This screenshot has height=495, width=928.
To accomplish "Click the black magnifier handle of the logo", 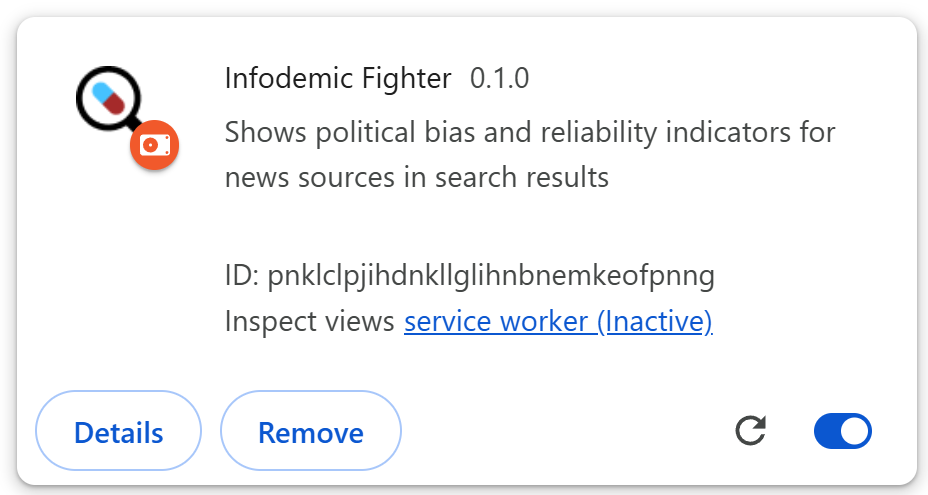I will 132,124.
